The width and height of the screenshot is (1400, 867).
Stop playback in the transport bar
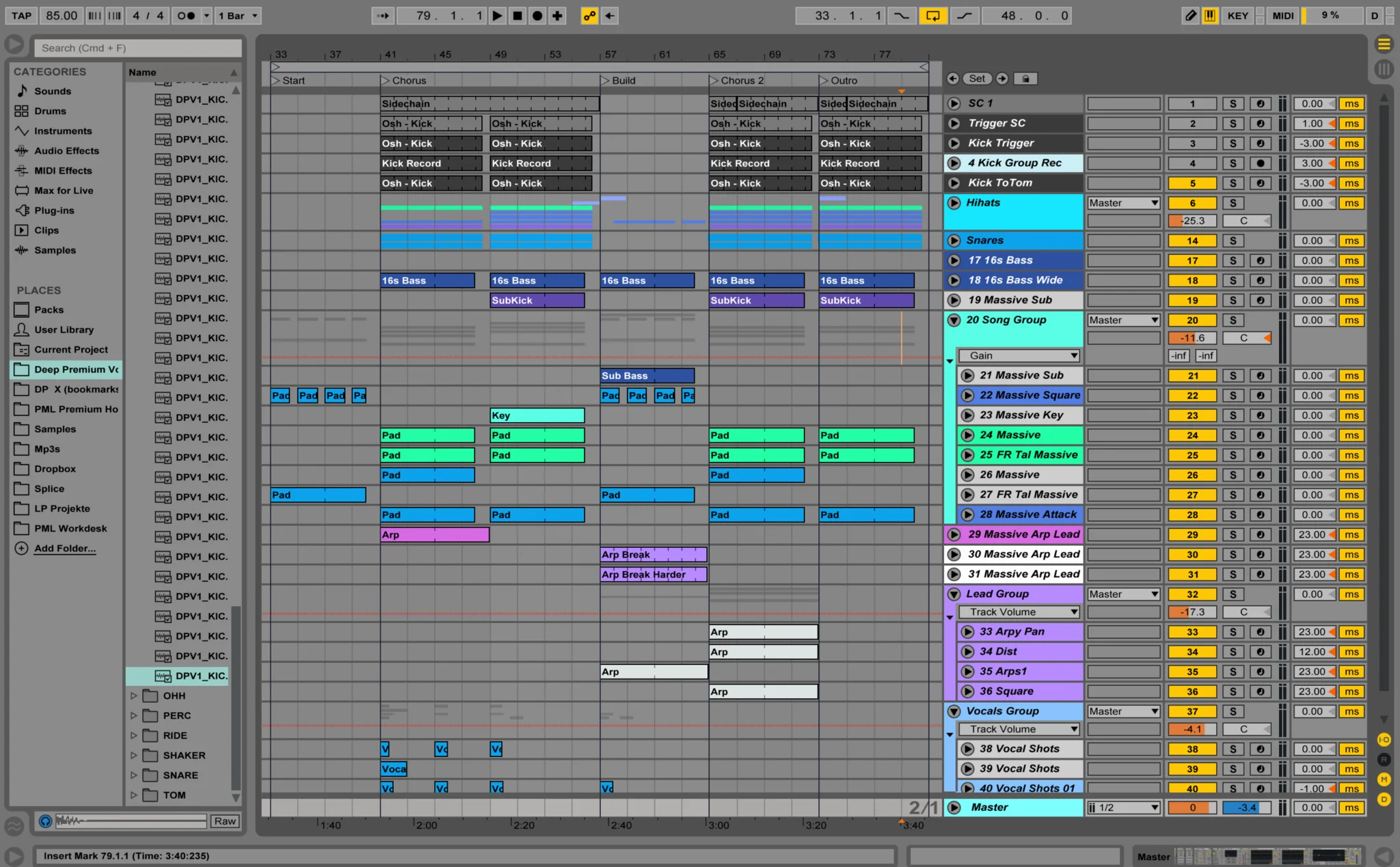pyautogui.click(x=517, y=16)
